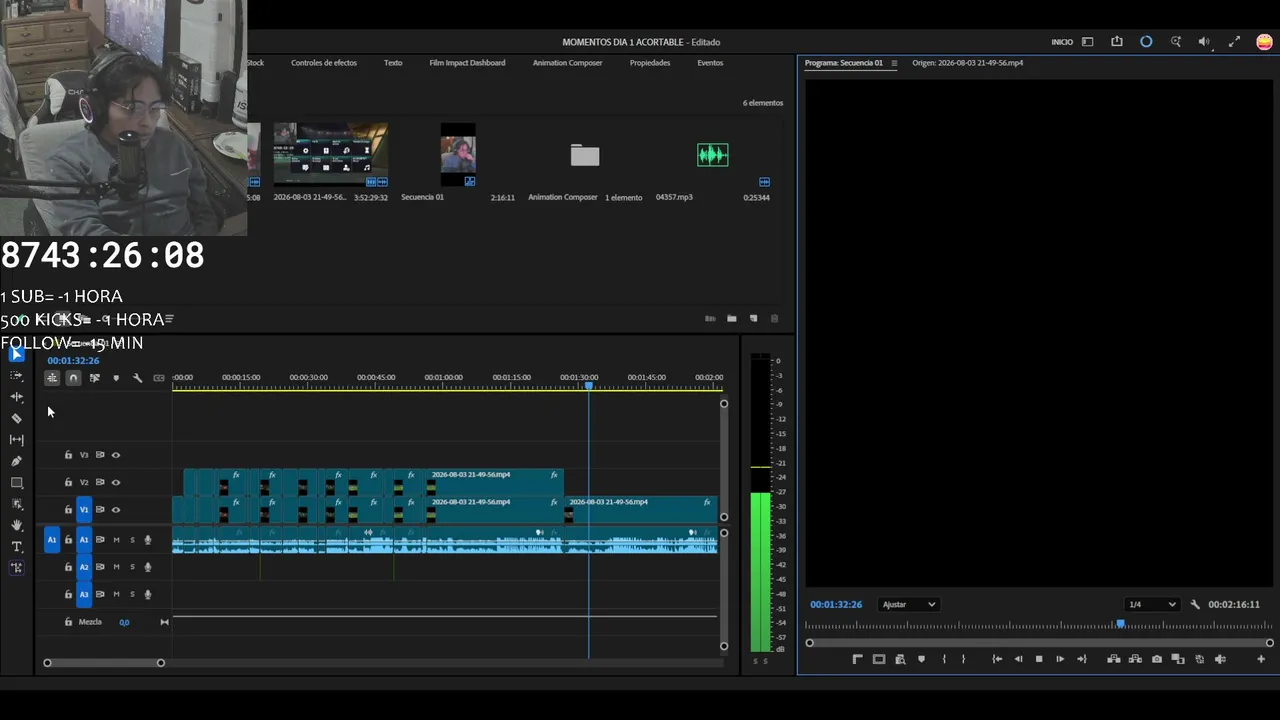The width and height of the screenshot is (1280, 720).
Task: Select Origen: 2026-08-03 21-49-56.mp4 tab
Action: click(967, 63)
